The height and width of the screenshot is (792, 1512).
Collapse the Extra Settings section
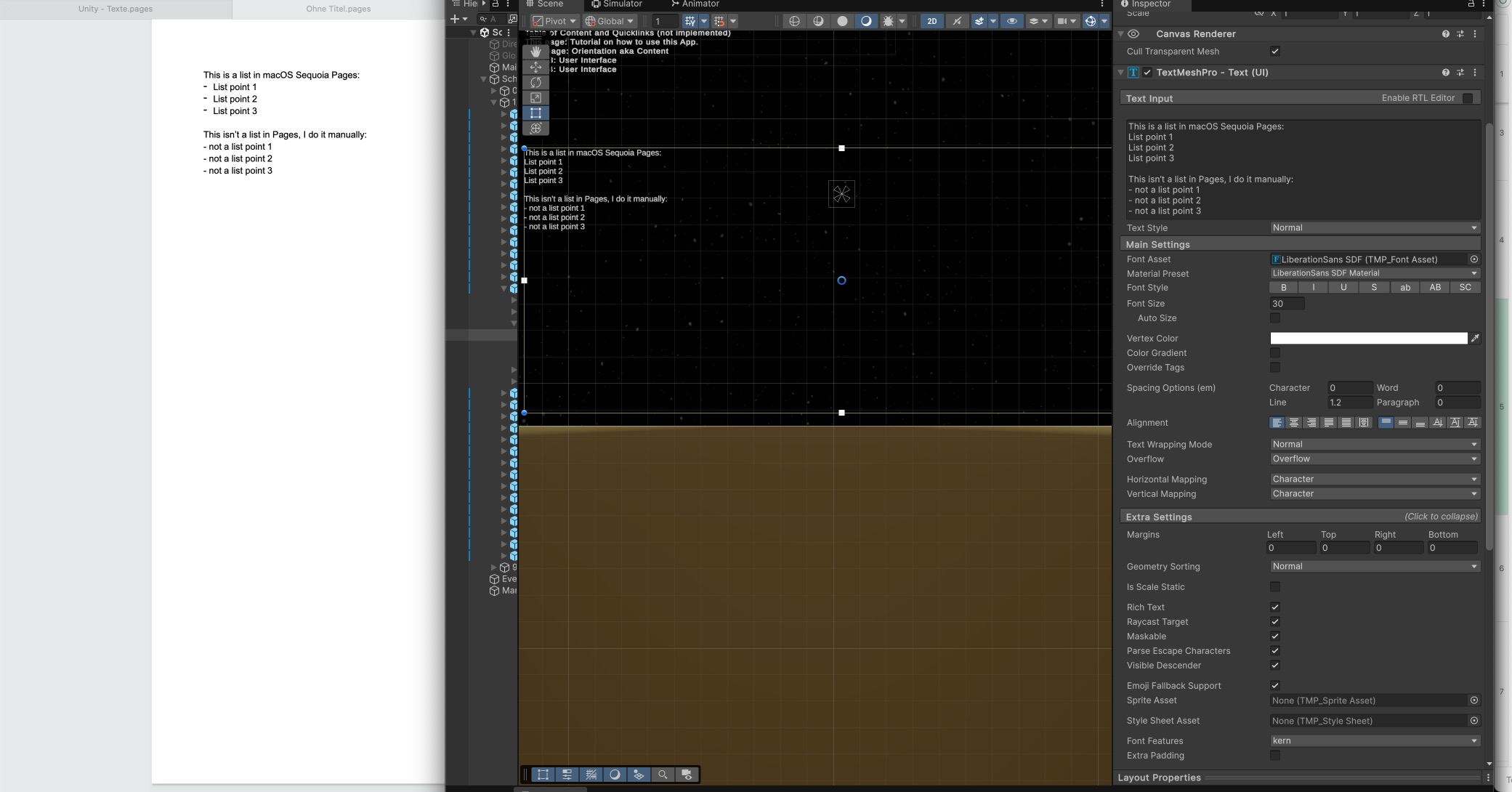pyautogui.click(x=1441, y=516)
